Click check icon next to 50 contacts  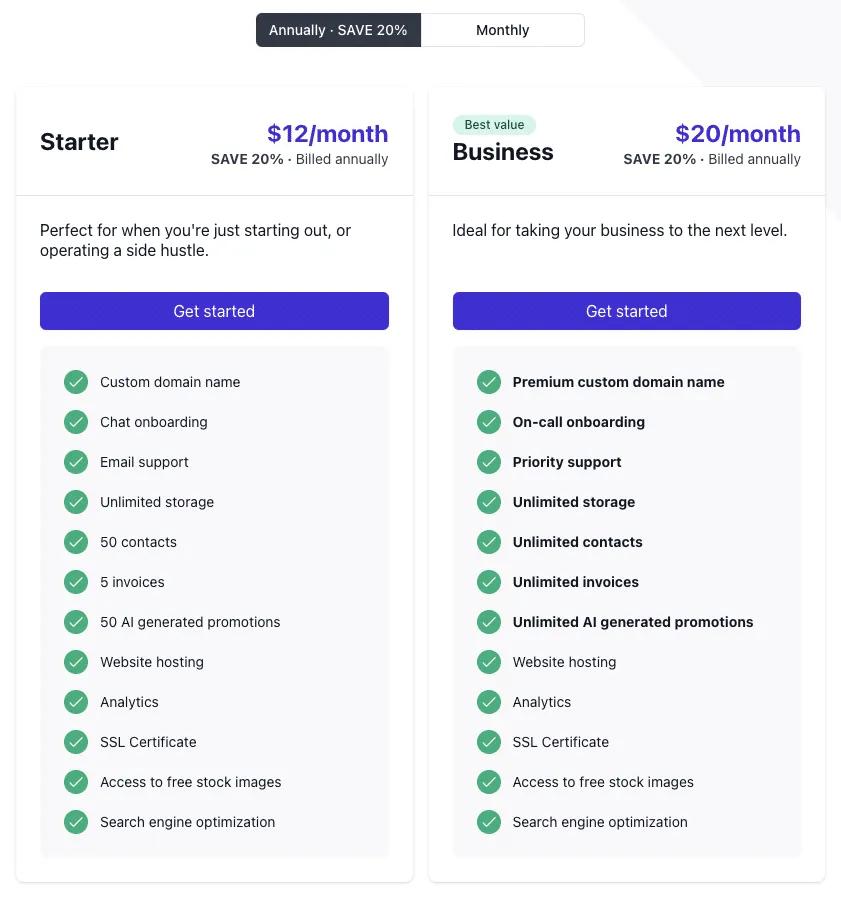pos(76,542)
